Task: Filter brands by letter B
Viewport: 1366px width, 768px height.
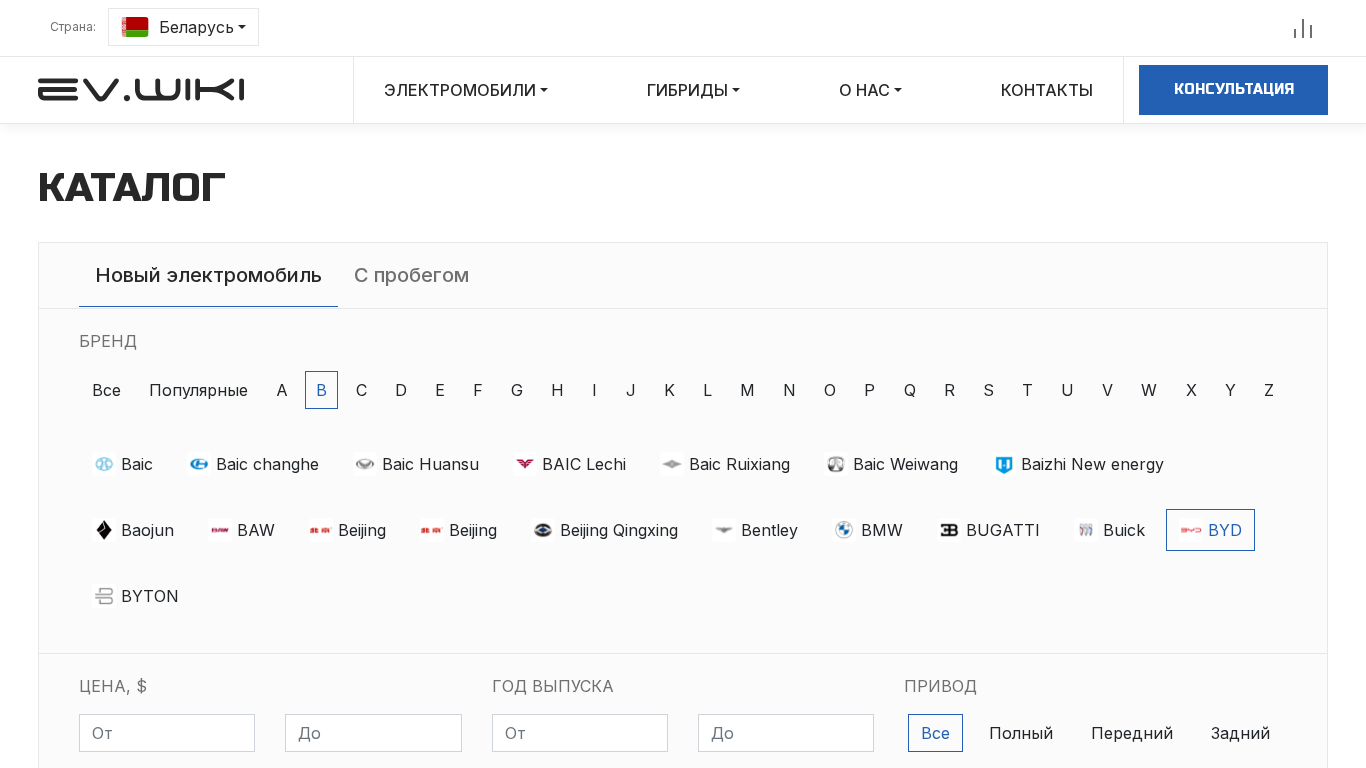Action: 321,390
